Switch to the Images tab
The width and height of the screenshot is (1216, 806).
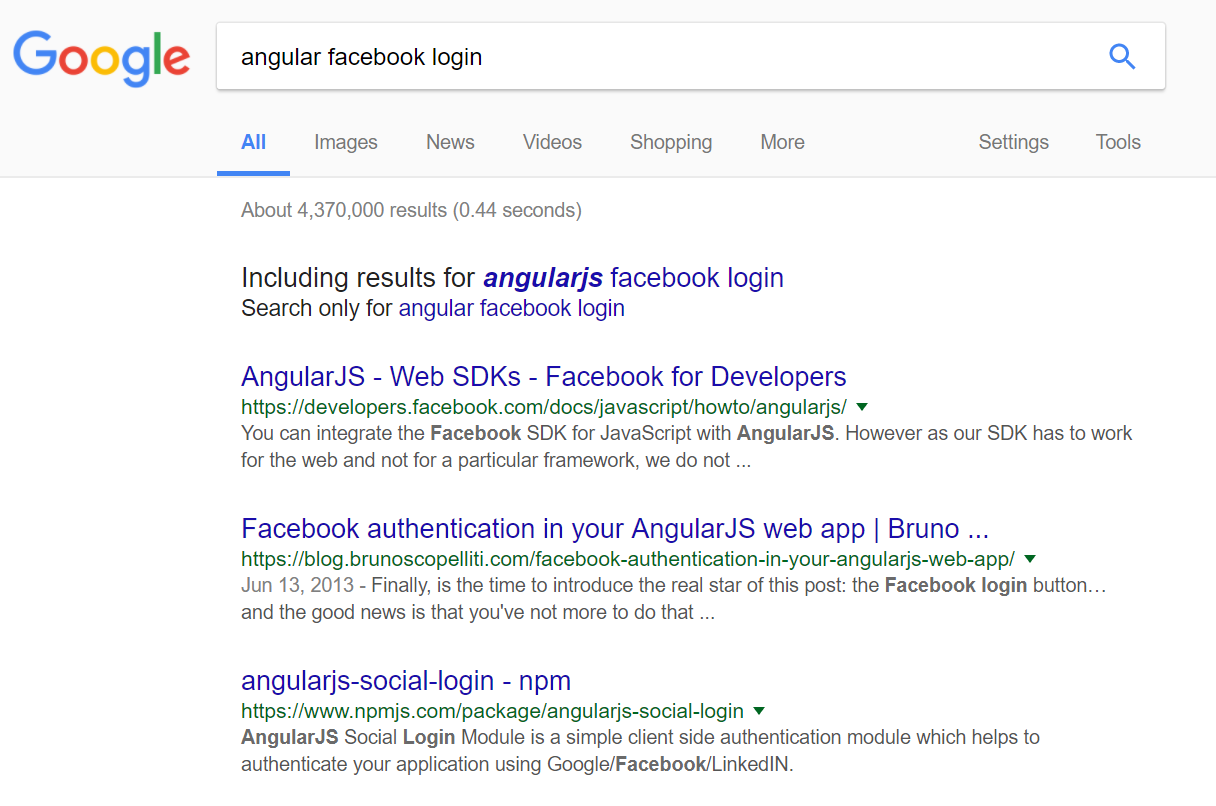tap(345, 142)
